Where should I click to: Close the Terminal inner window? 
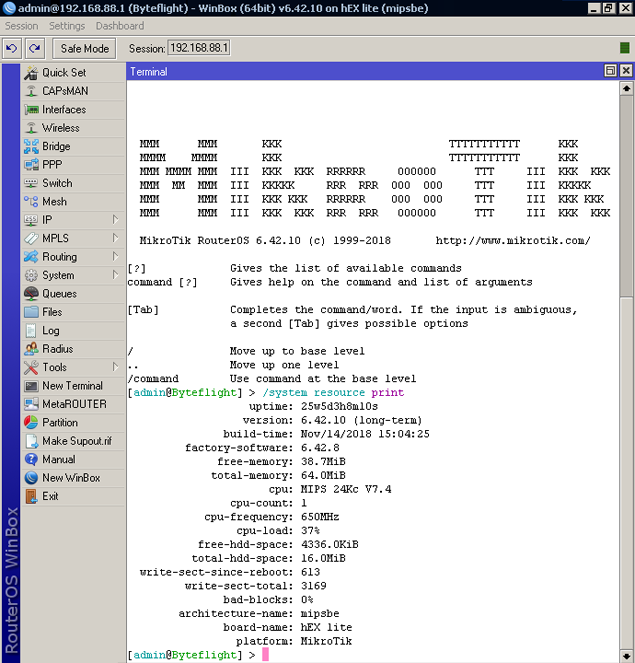[626, 71]
